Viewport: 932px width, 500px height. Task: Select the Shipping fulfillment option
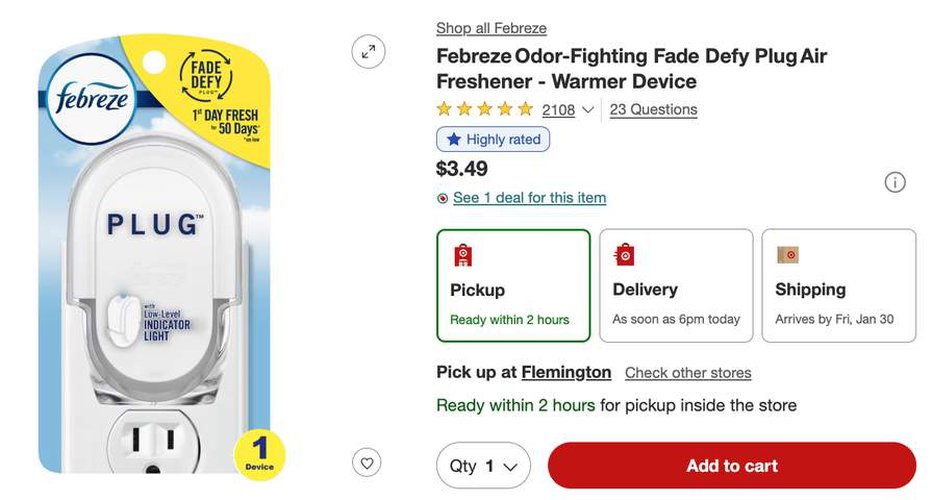[838, 286]
